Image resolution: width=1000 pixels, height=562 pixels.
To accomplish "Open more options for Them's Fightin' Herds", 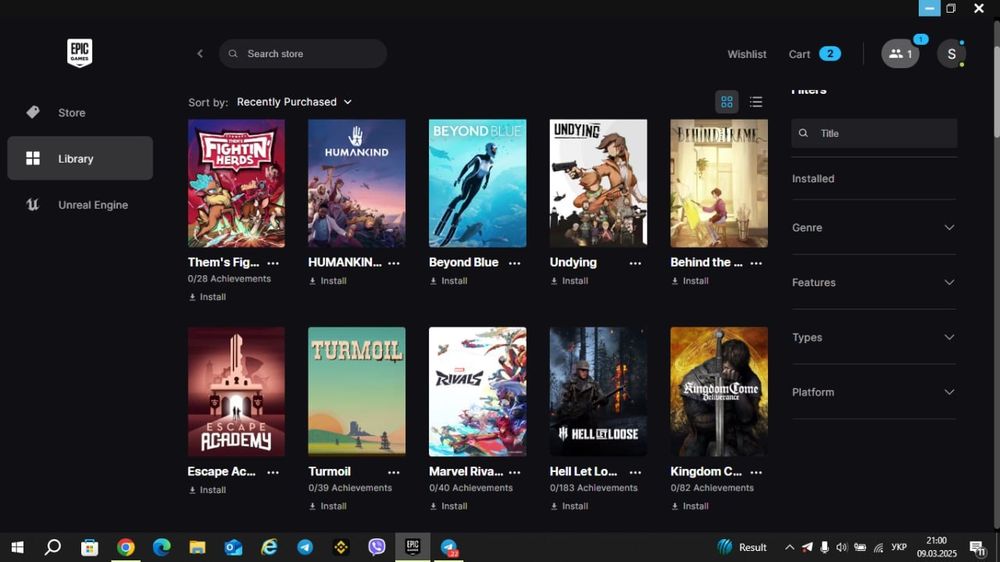I will point(273,263).
